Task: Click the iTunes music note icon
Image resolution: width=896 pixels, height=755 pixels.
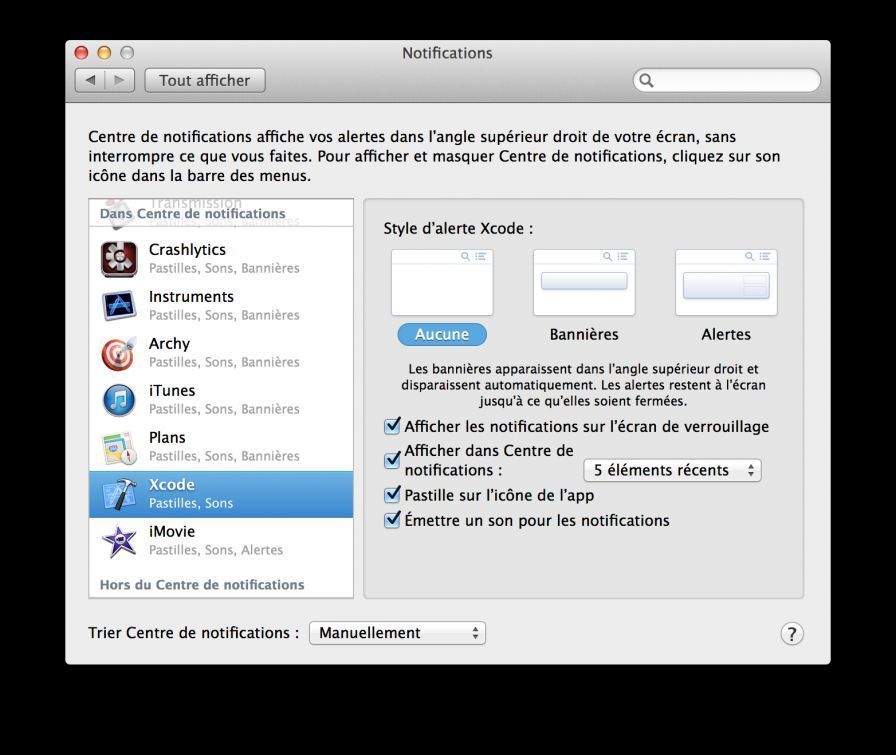Action: click(119, 400)
